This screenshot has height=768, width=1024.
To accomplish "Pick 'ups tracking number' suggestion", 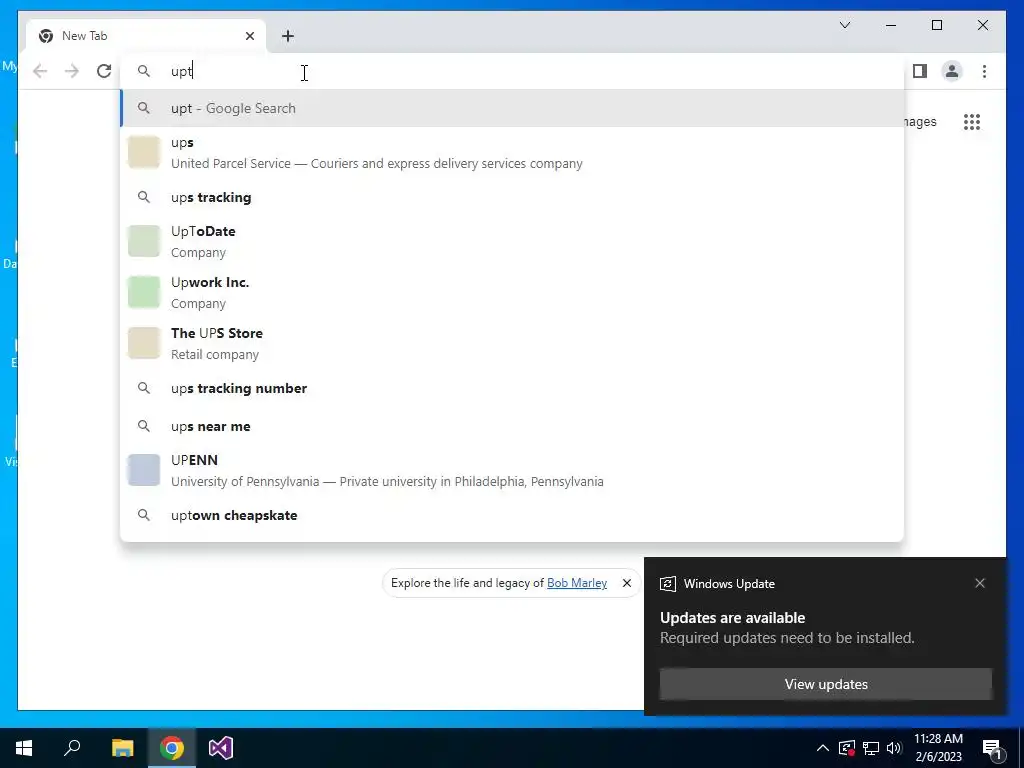I will pos(512,388).
